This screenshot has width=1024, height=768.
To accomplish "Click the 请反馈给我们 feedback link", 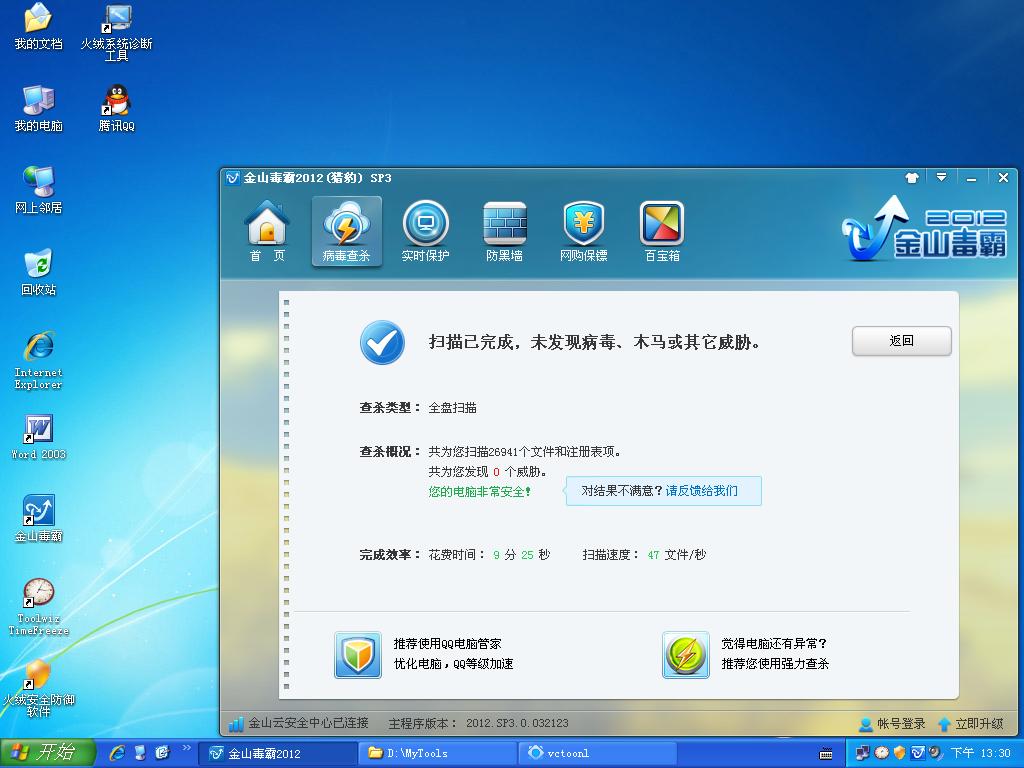I will (701, 490).
